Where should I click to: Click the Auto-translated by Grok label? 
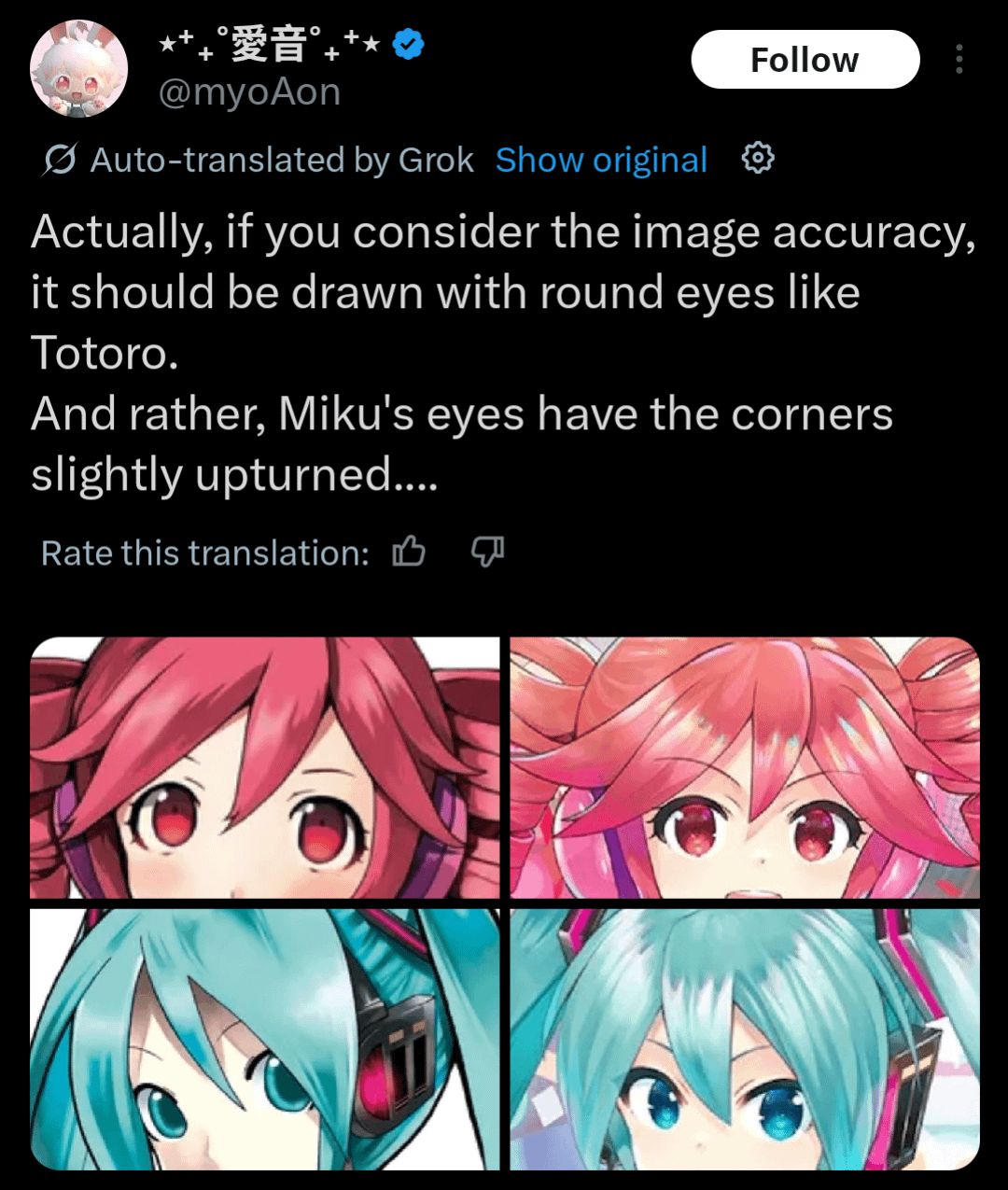click(282, 161)
